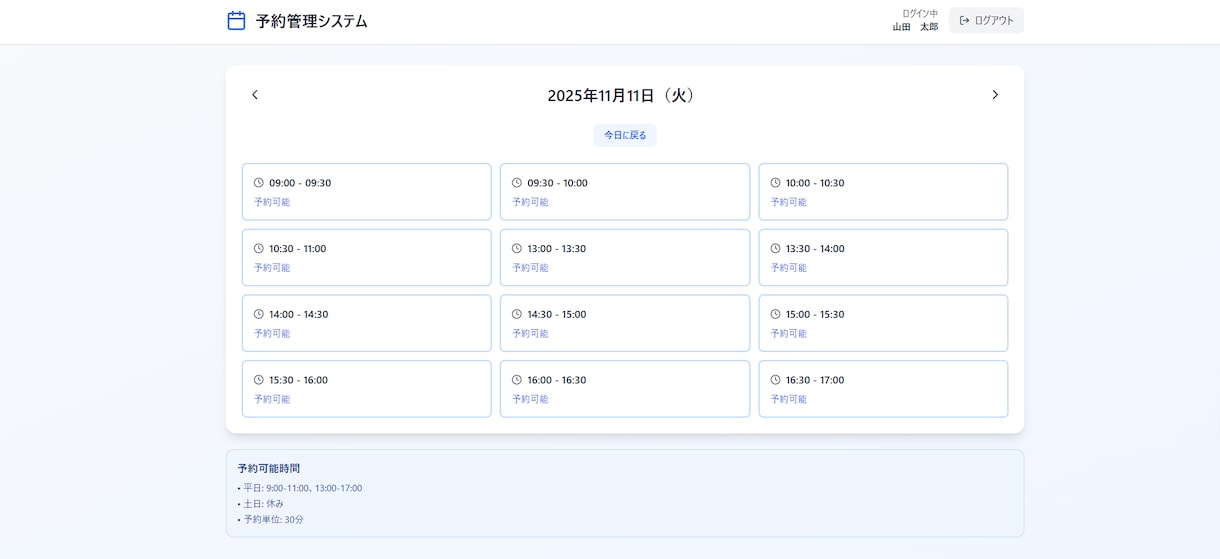Click clock icon in 09:00 - 09:30 slot
This screenshot has width=1220, height=559.
click(259, 183)
